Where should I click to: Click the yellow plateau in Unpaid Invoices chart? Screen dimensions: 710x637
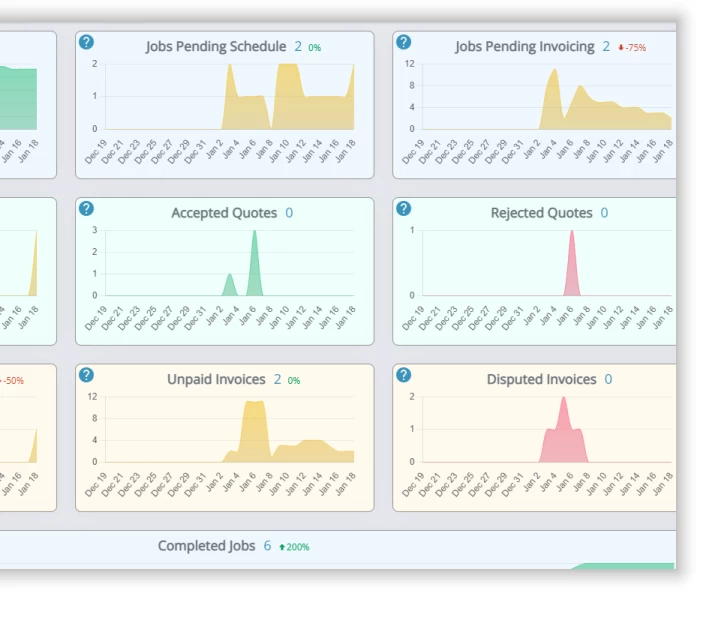click(254, 430)
